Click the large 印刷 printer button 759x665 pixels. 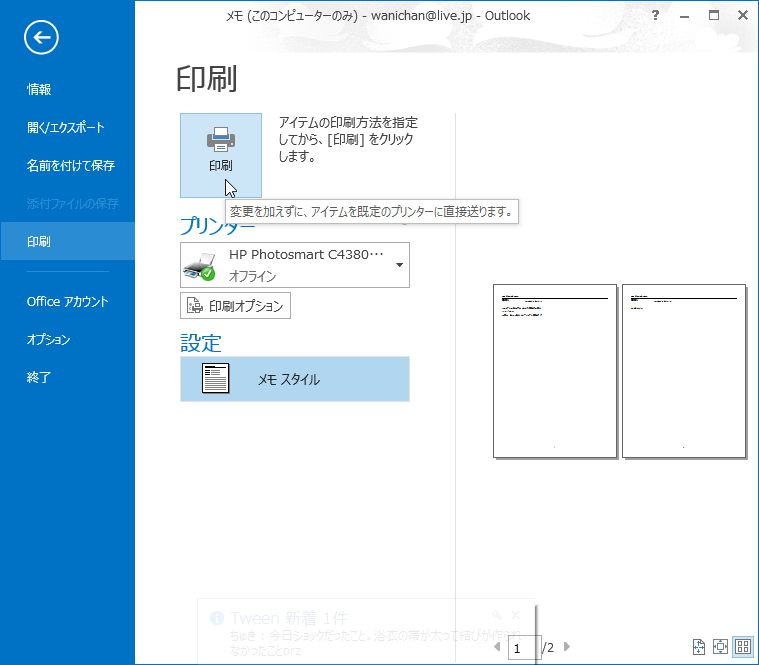(221, 155)
